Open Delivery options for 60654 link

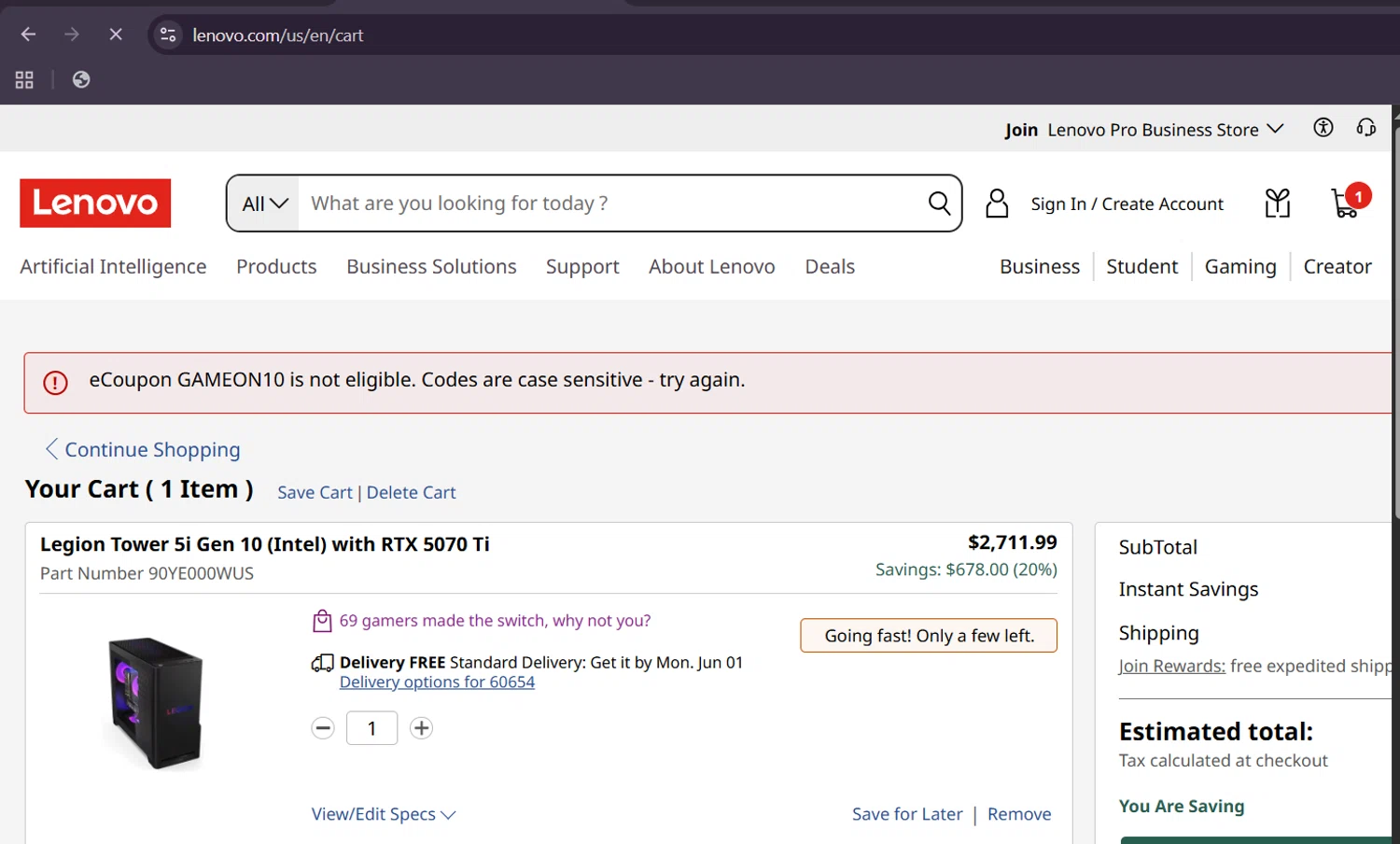(x=437, y=682)
